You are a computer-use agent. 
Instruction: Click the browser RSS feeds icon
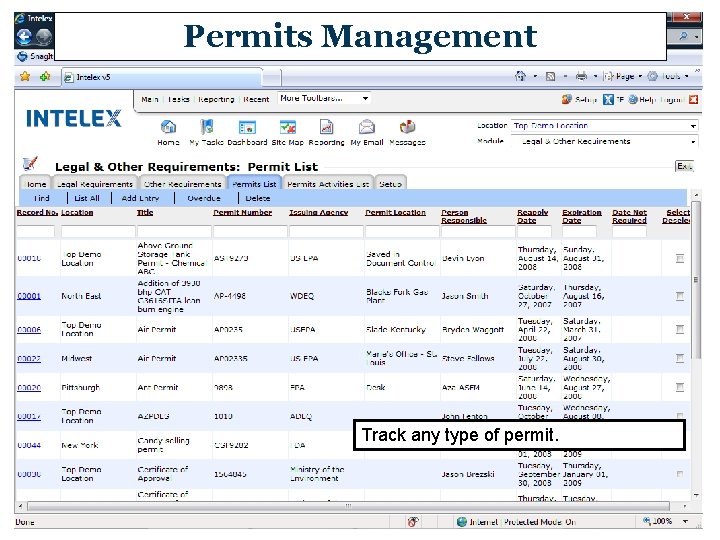click(550, 76)
